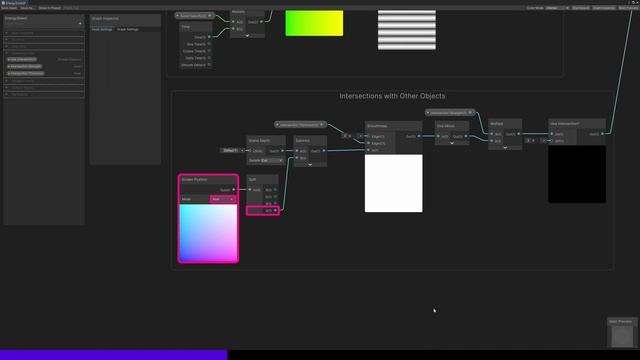
Task: Click the Use Intersections node black preview
Action: 577,174
